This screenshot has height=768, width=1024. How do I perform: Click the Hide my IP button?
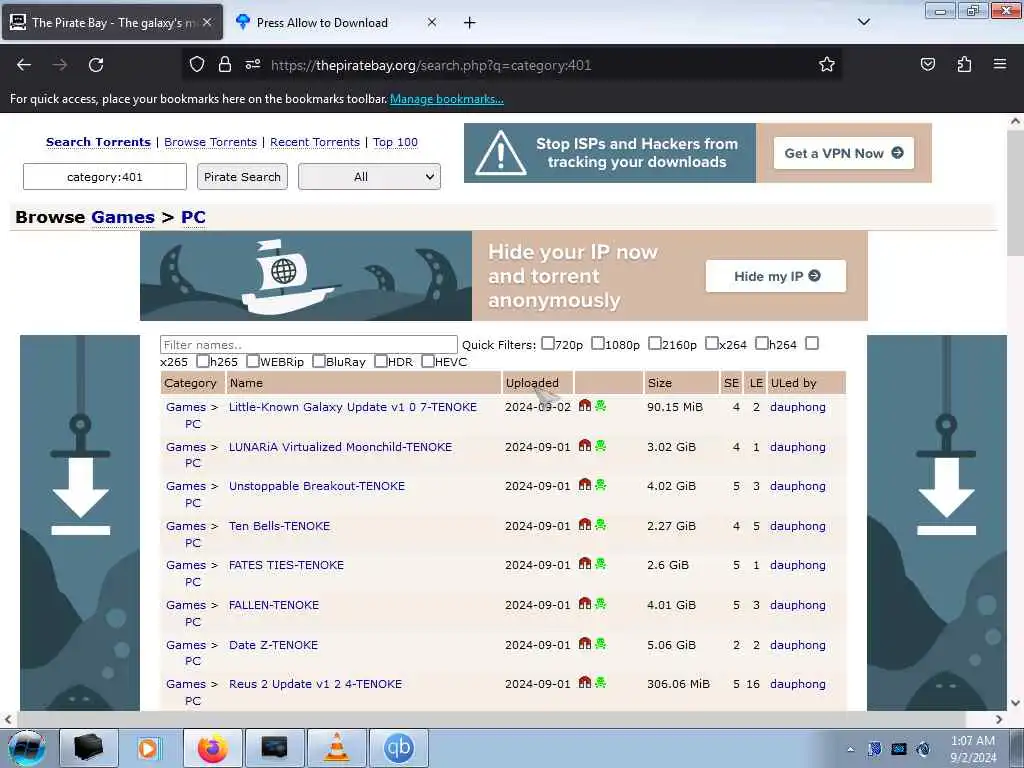pos(776,276)
